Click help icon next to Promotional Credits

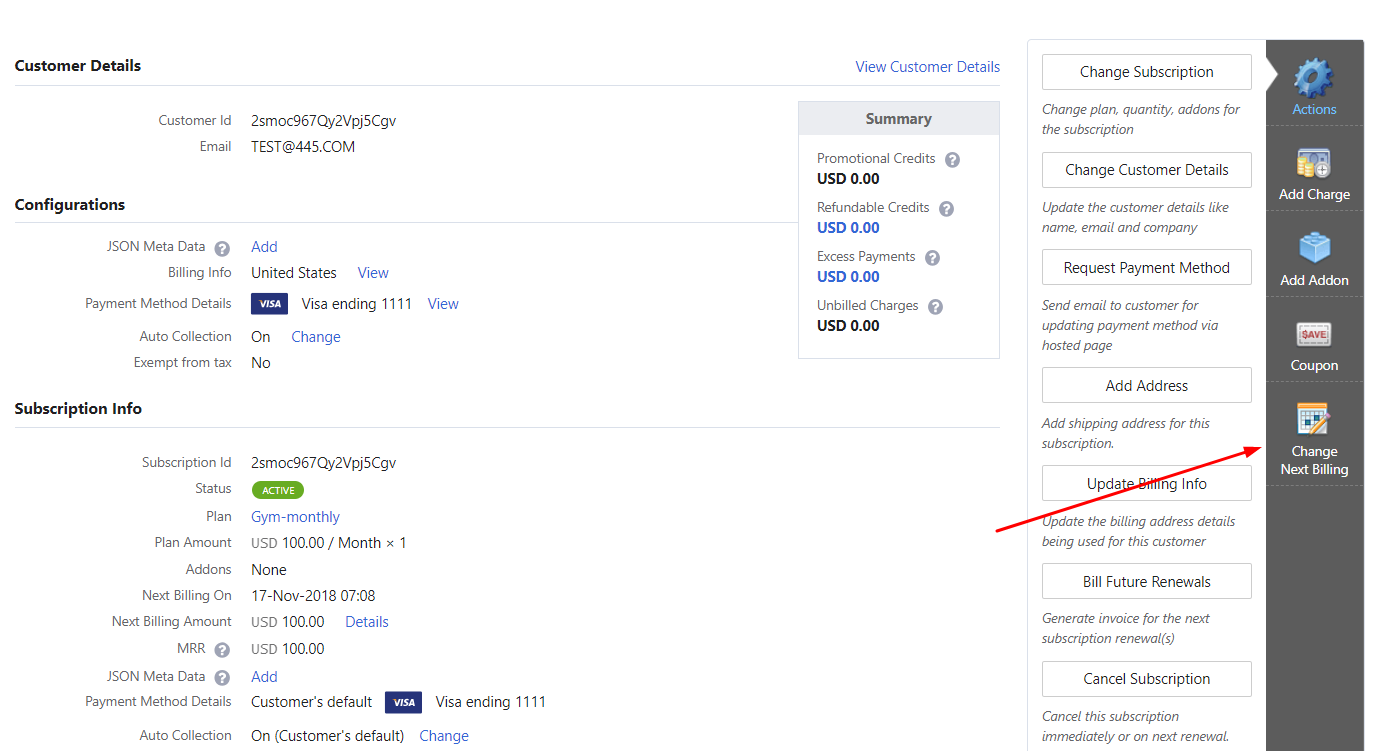point(953,160)
